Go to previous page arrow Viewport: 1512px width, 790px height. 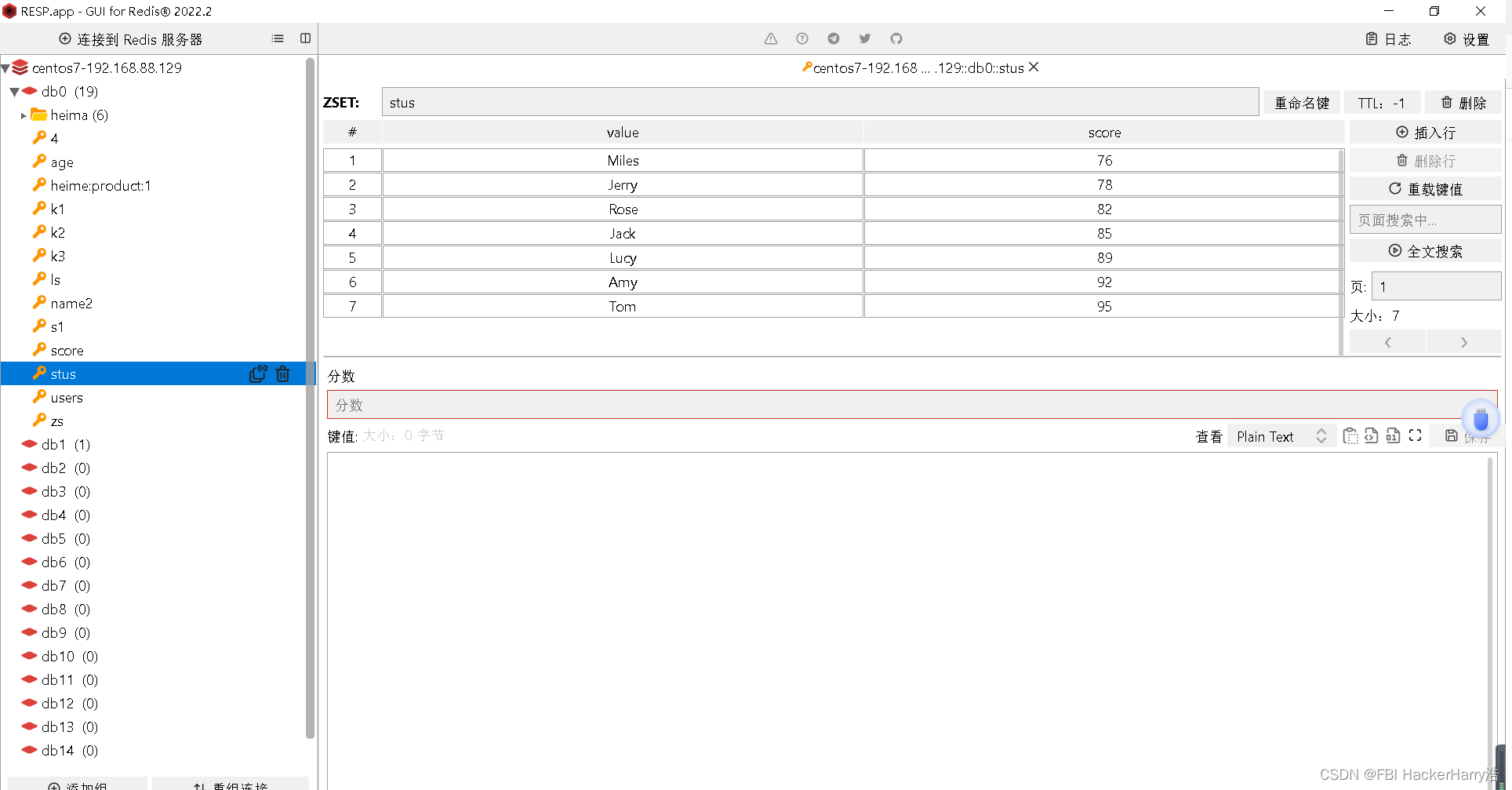tap(1387, 342)
